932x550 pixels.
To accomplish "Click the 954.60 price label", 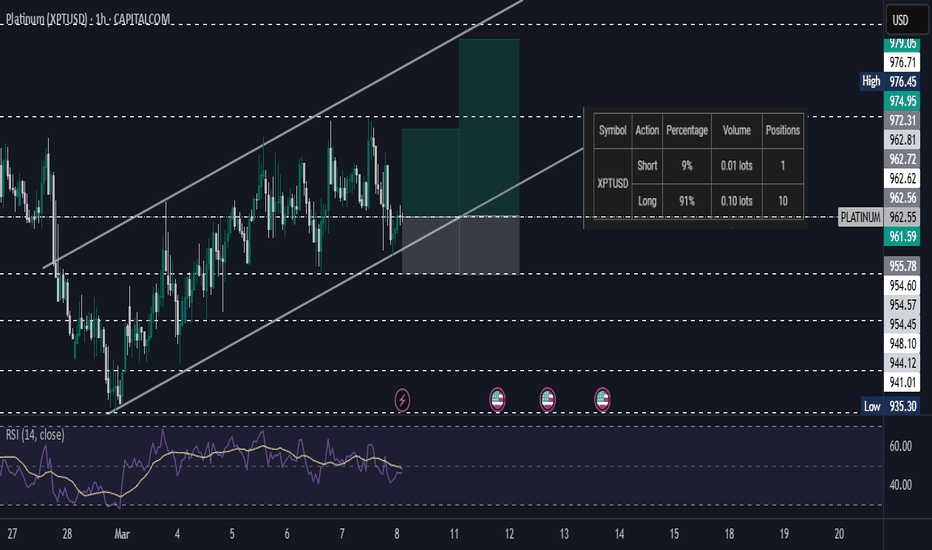I will tap(902, 285).
